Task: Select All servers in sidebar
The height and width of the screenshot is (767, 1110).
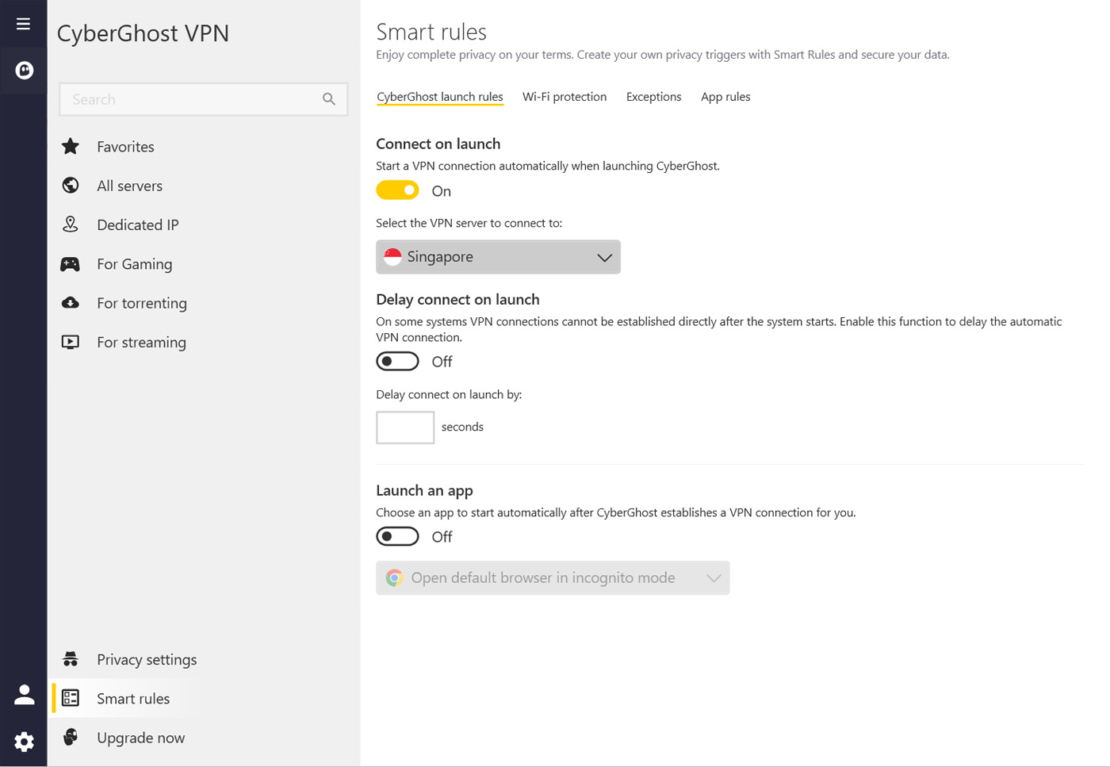Action: [x=129, y=185]
